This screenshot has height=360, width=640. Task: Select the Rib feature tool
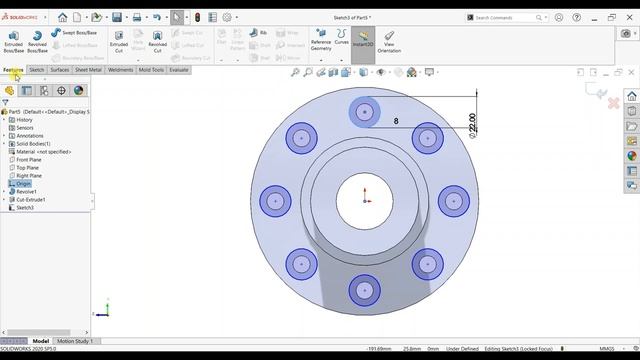(258, 32)
